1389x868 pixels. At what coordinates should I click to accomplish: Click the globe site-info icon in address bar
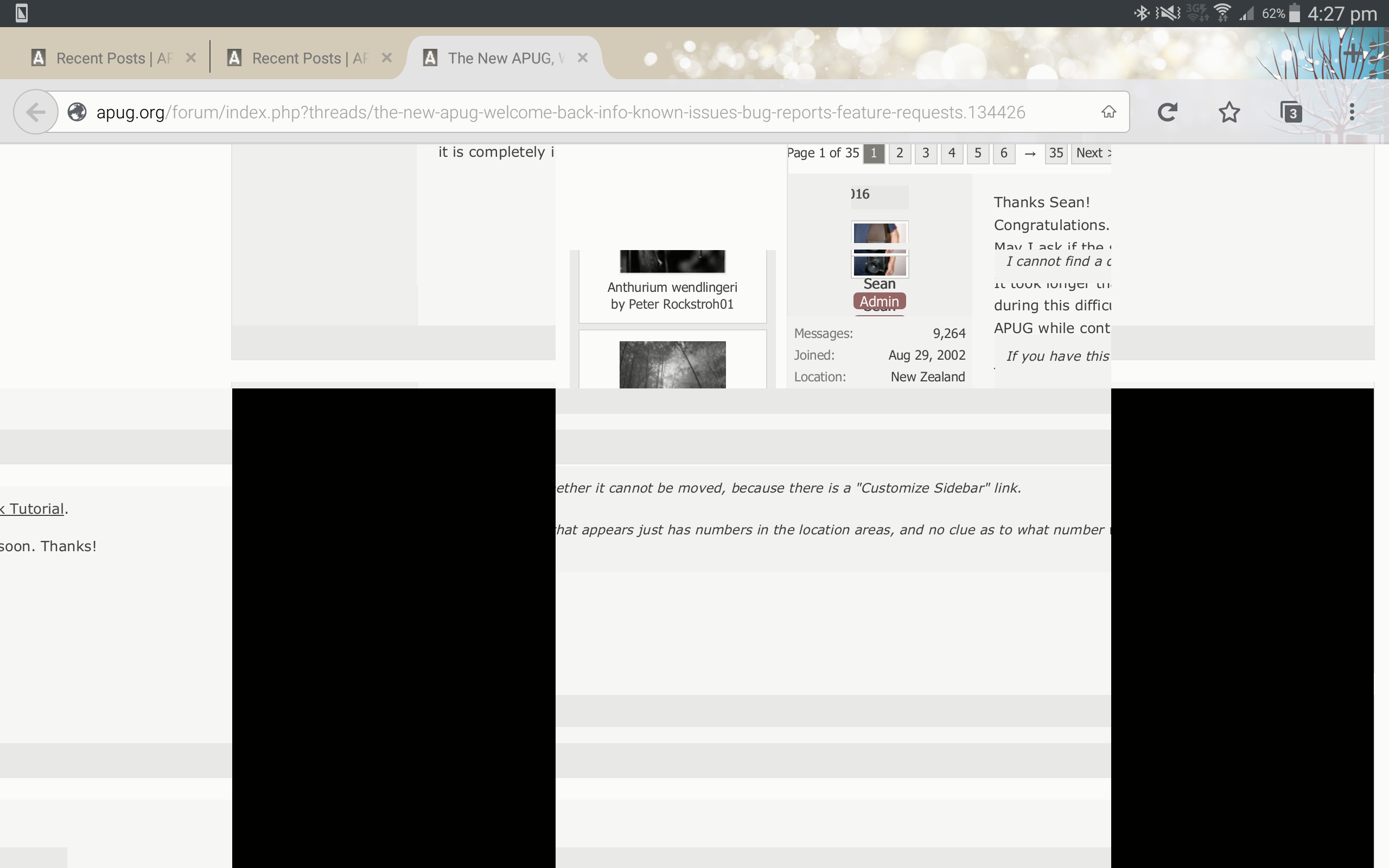(78, 112)
